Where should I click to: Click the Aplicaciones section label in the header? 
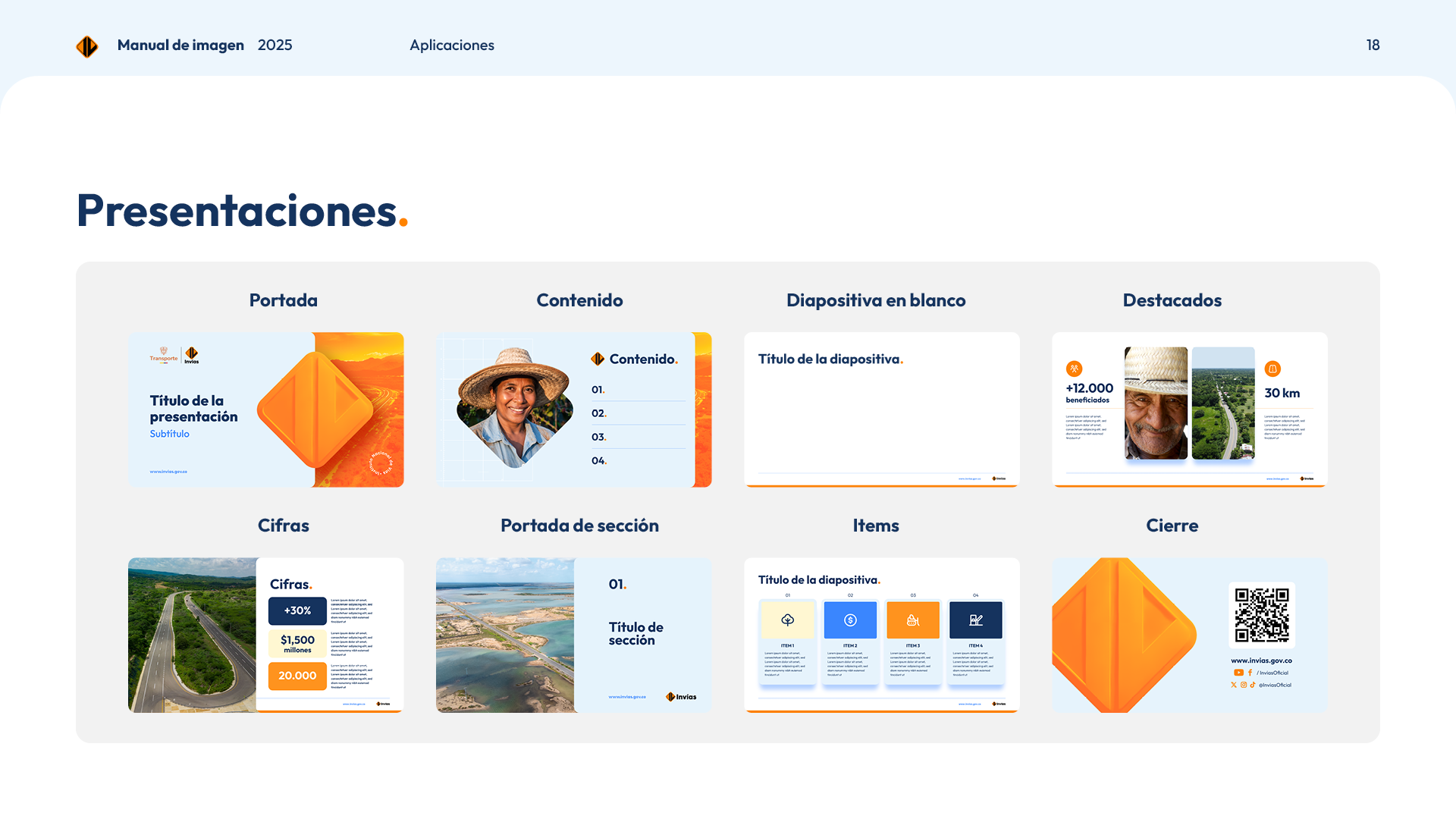(452, 45)
